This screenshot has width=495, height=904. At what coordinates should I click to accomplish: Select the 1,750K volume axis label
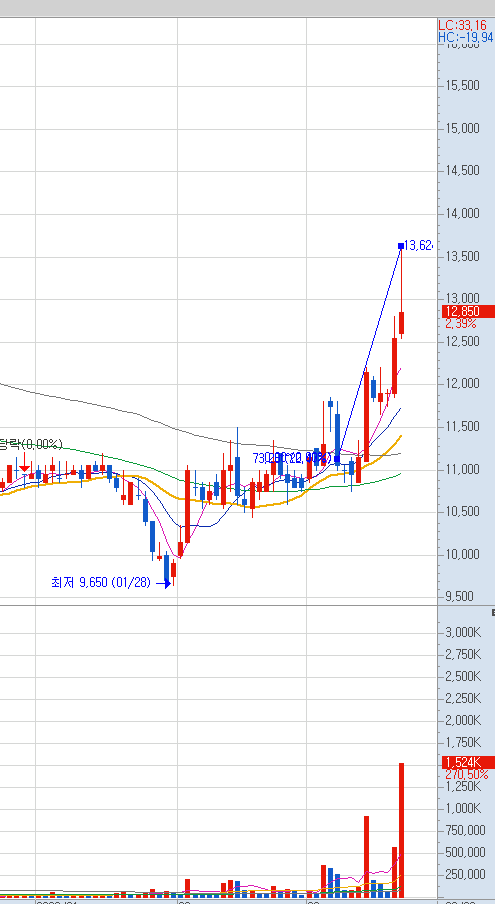[x=463, y=743]
